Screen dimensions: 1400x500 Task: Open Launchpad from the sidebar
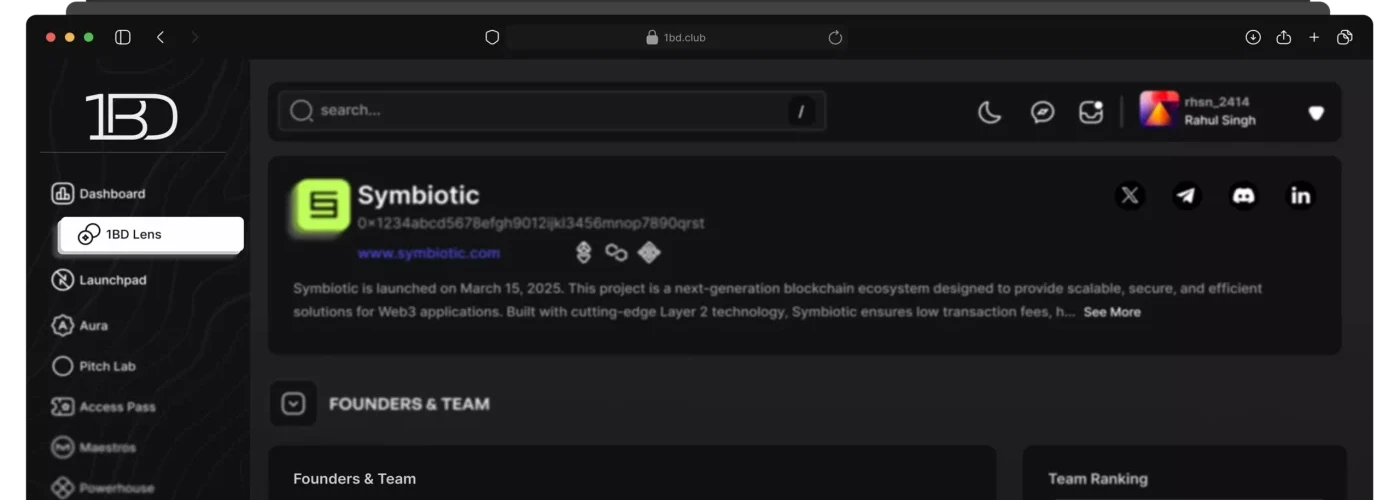[98, 280]
